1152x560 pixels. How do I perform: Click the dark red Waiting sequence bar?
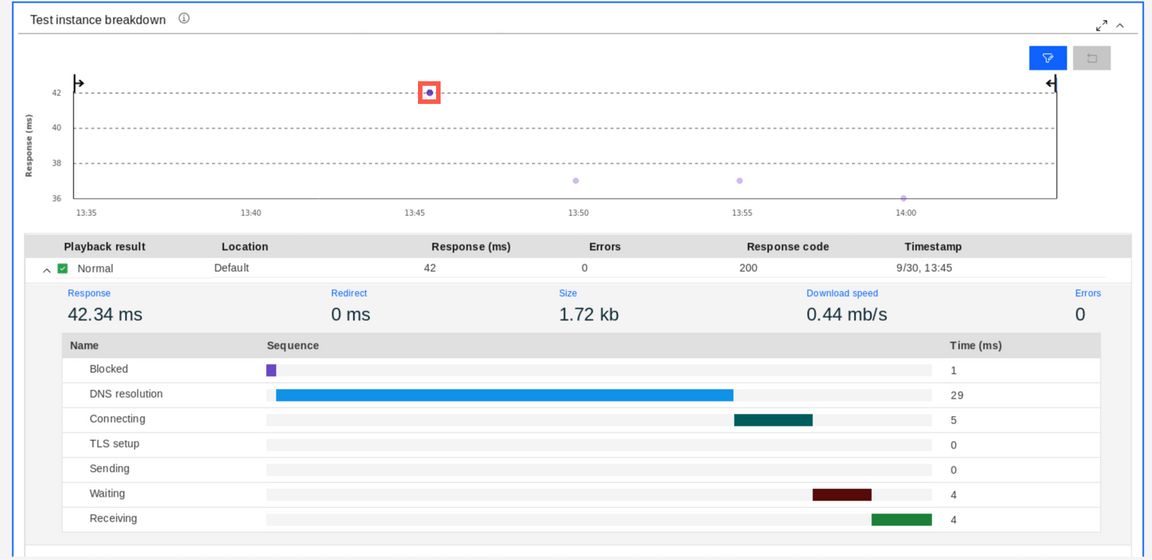coord(842,495)
